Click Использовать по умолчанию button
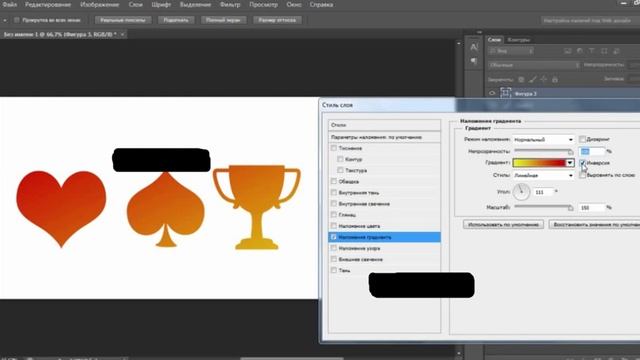Image resolution: width=640 pixels, height=360 pixels. 503,224
